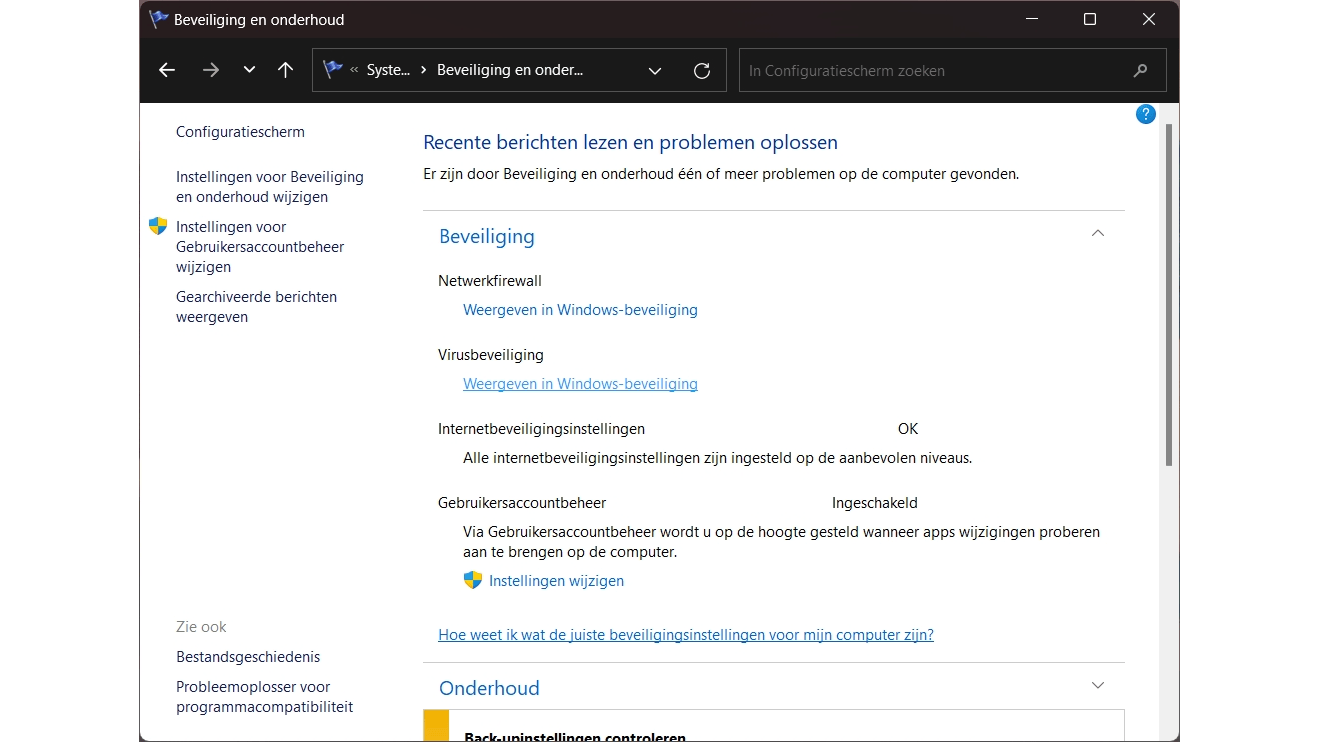
Task: Click the back arrow navigation button
Action: coord(167,70)
